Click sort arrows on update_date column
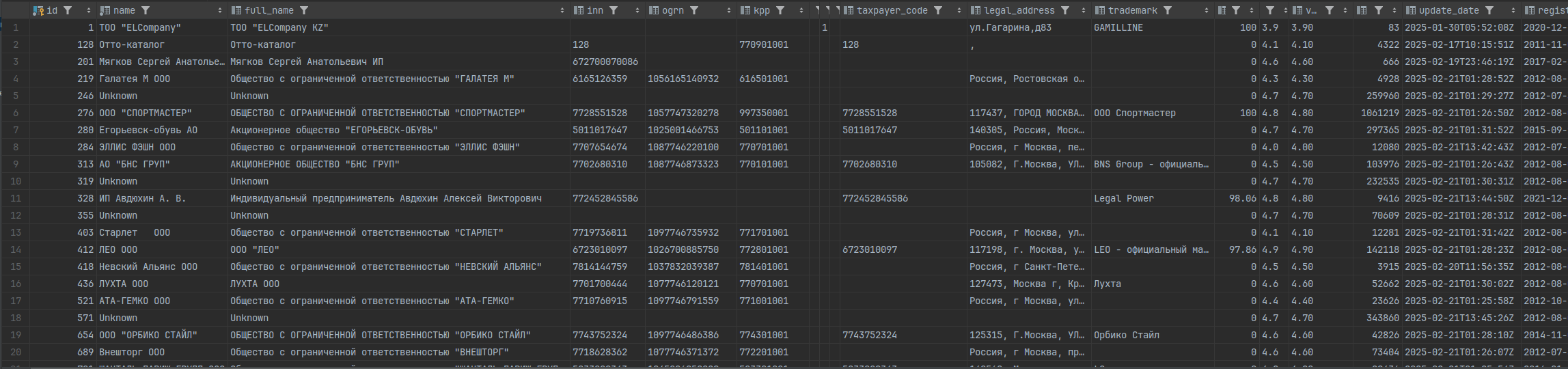 point(1513,10)
